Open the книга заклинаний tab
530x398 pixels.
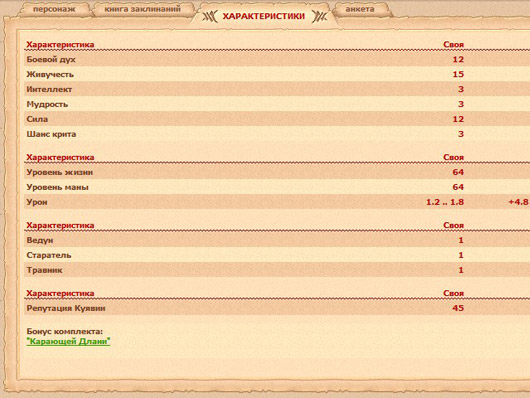click(142, 9)
